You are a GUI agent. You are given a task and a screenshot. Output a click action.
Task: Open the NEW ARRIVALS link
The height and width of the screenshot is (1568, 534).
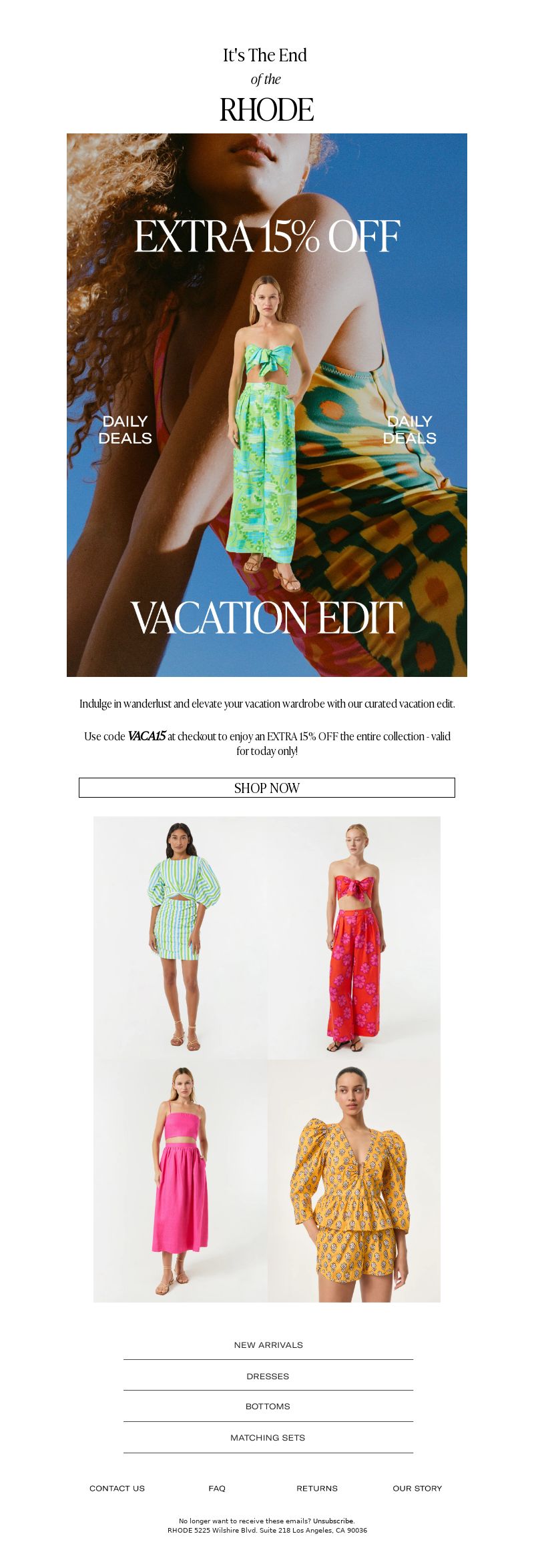(268, 1345)
